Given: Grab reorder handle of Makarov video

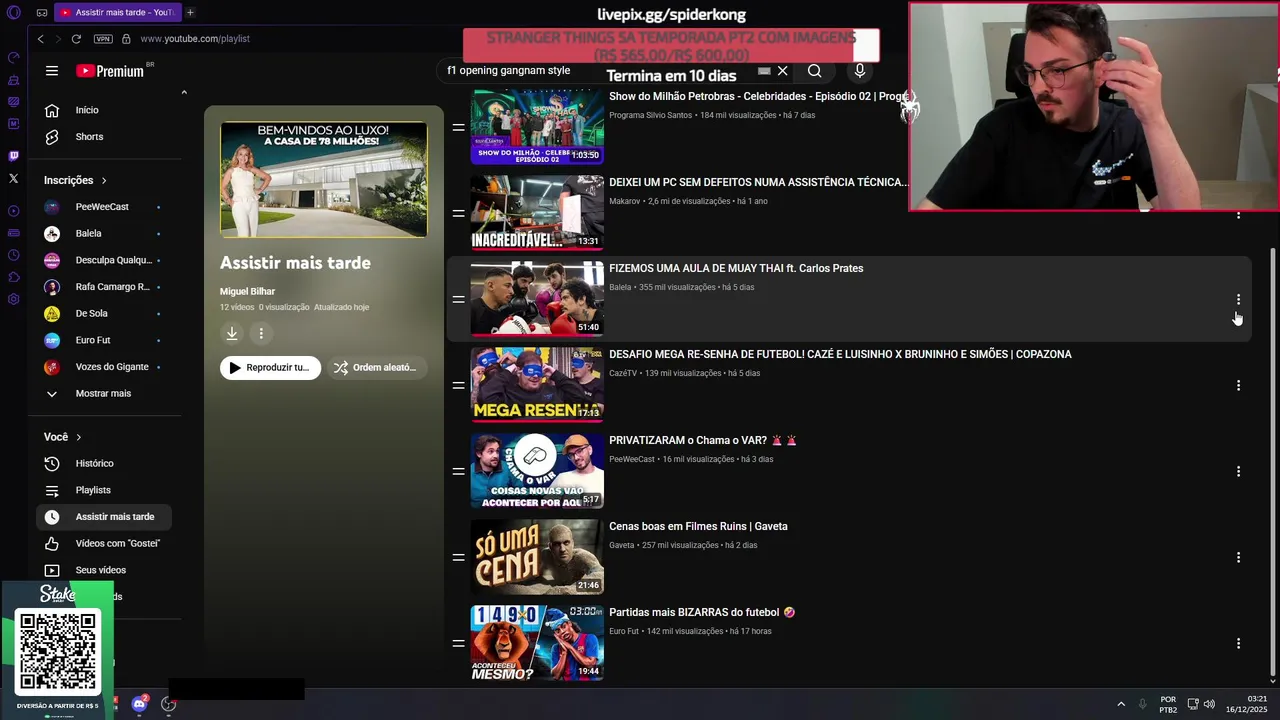Looking at the screenshot, I should click(x=458, y=213).
